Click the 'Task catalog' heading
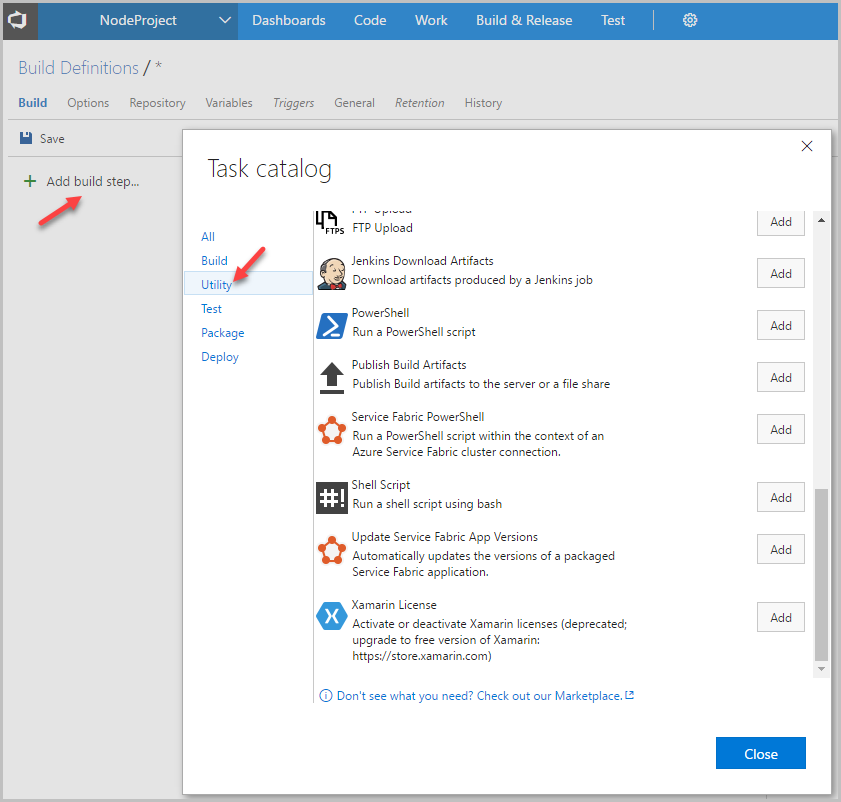 tap(269, 170)
